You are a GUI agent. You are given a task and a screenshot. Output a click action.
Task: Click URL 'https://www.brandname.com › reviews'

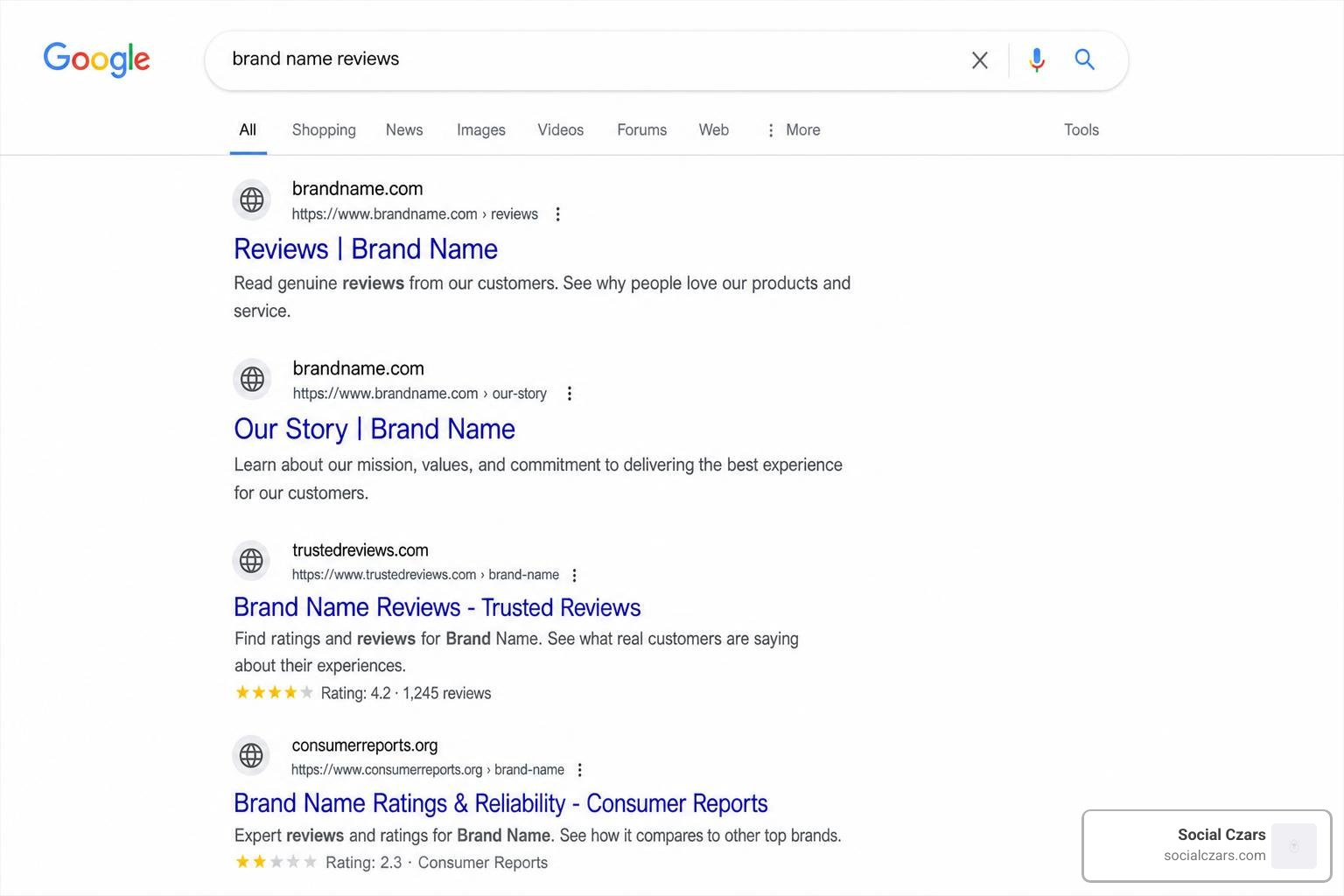(x=415, y=214)
